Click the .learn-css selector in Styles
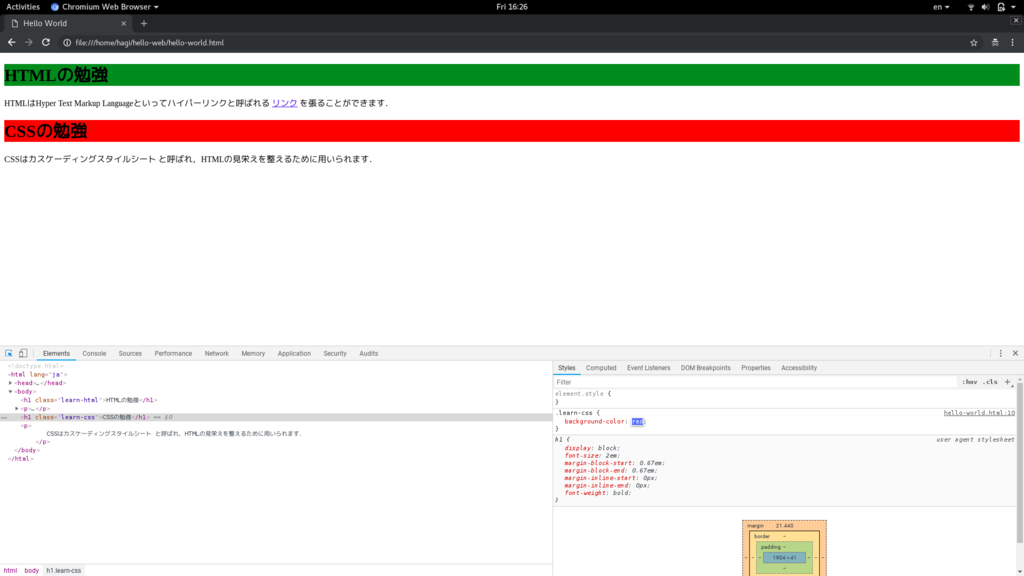The height and width of the screenshot is (576, 1024). point(573,413)
